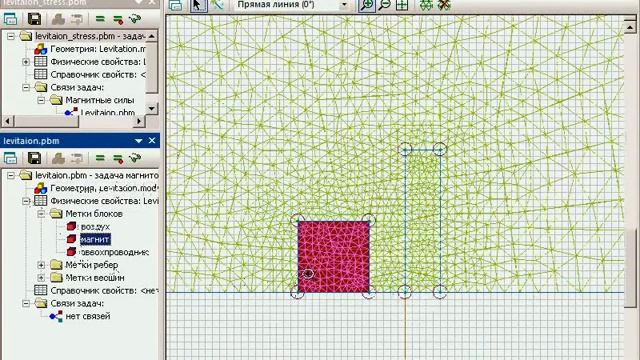The image size is (640, 360).
Task: Click the results view icon in levitaion.pbm toolbar
Action: click(x=135, y=158)
